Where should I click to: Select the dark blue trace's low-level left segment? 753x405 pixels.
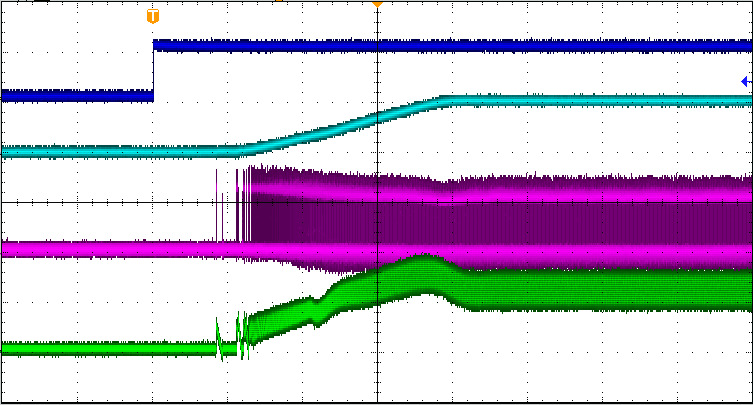coord(75,96)
